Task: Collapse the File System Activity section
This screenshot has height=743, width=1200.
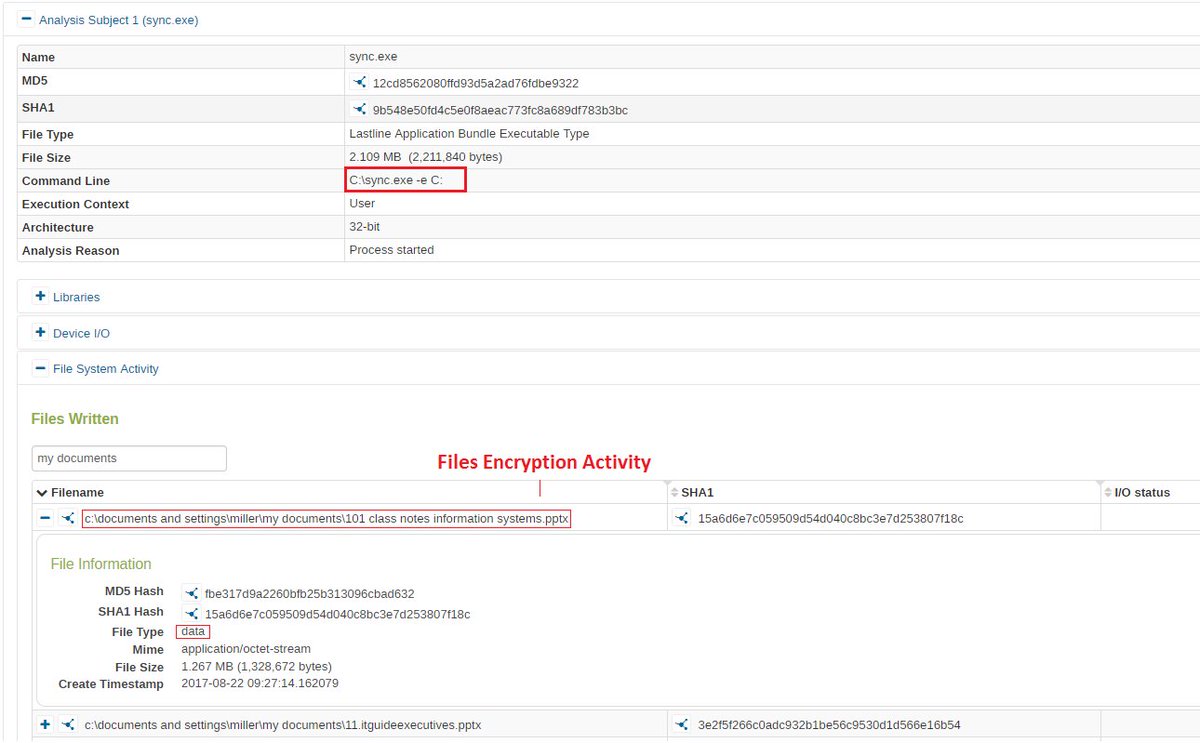Action: (x=41, y=368)
